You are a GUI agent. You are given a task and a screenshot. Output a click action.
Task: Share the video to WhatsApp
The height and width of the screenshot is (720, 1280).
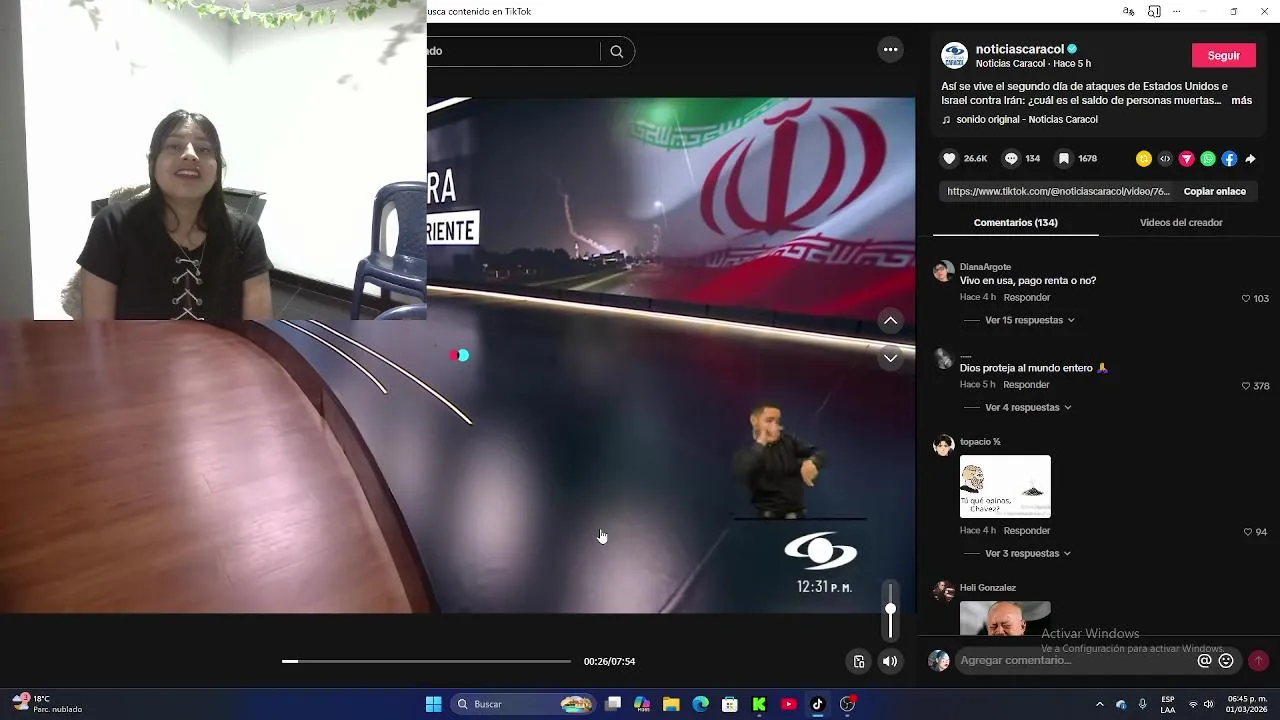(x=1208, y=159)
